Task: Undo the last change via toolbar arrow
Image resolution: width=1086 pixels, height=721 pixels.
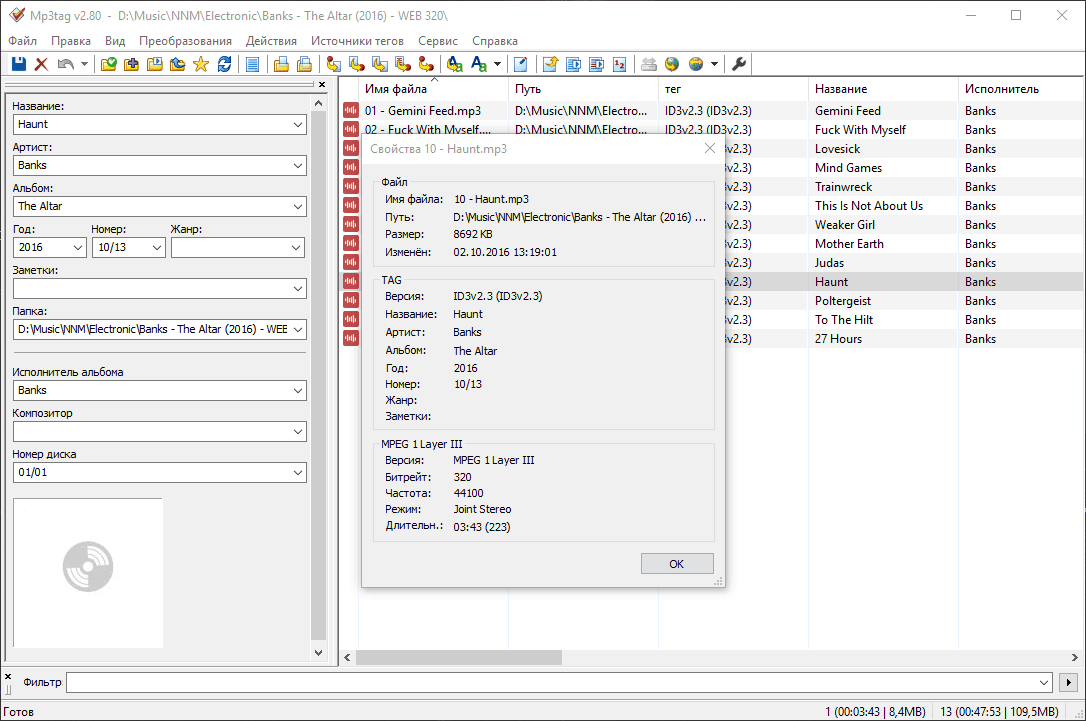Action: (x=65, y=64)
